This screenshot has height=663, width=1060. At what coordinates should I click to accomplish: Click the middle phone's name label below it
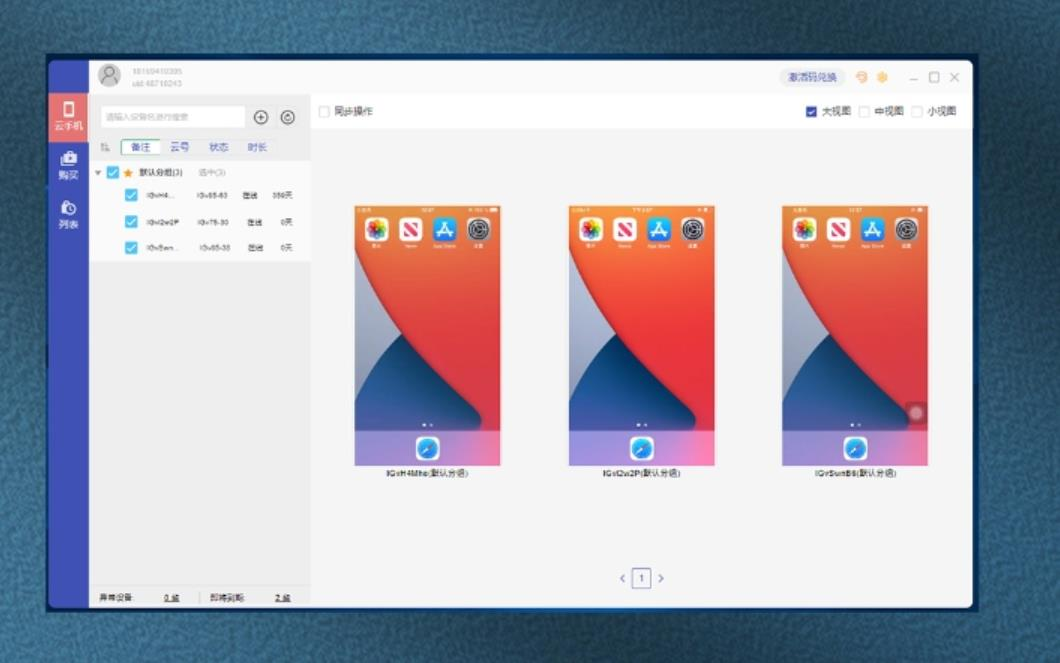(642, 473)
